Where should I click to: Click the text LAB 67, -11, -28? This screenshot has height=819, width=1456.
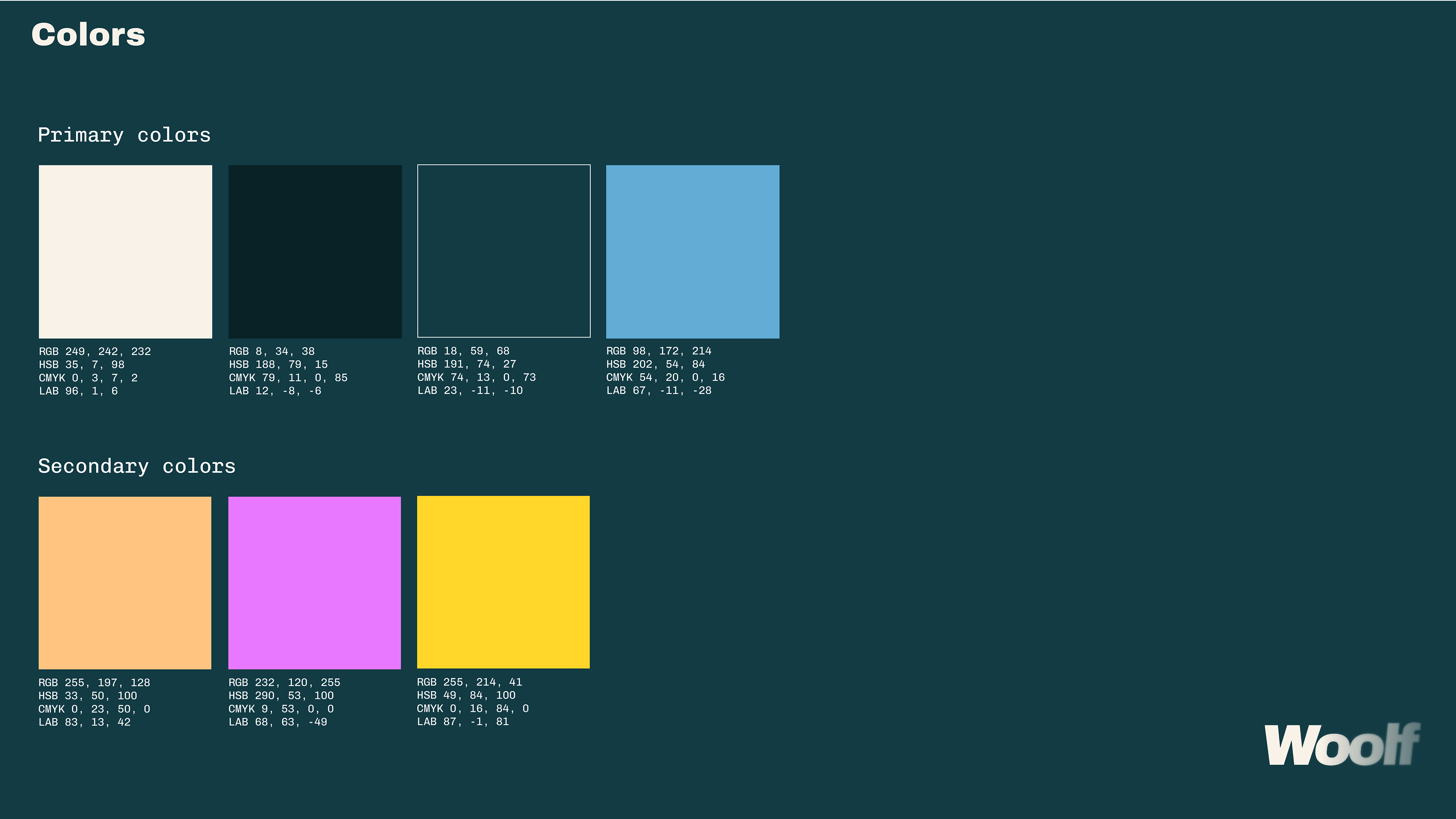[x=659, y=391]
